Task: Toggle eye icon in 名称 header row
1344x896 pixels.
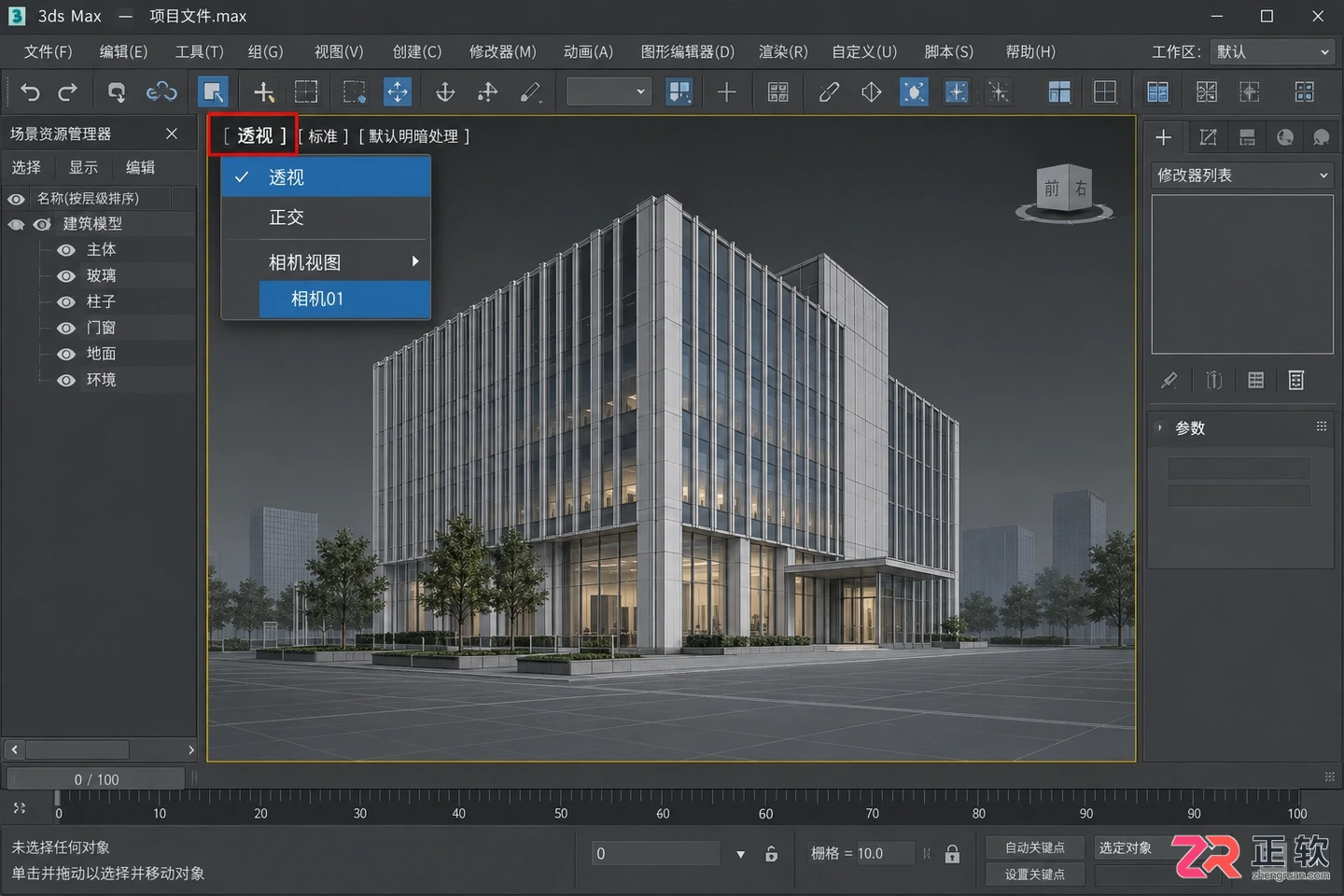Action: pos(16,199)
